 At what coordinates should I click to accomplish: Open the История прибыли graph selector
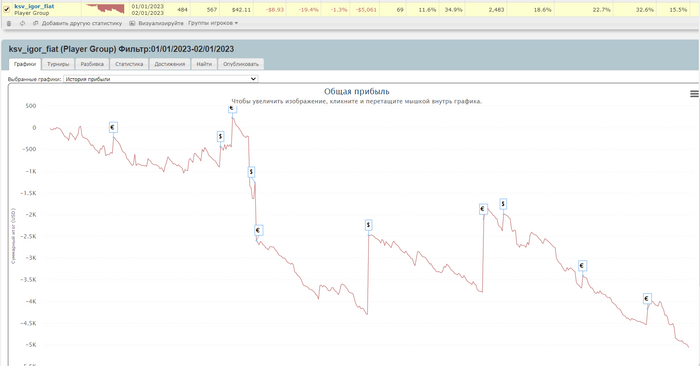(161, 79)
